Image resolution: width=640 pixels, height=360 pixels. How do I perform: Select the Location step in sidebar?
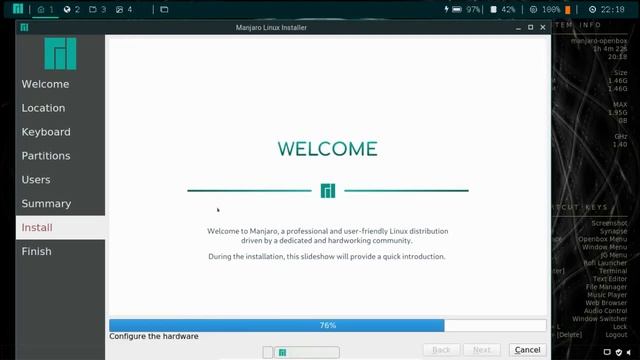[60, 108]
